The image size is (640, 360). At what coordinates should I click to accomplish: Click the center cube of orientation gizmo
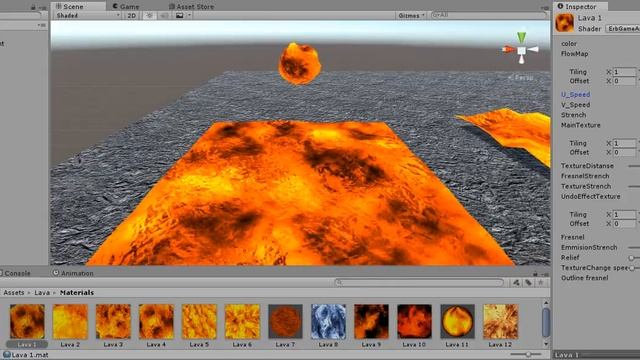(522, 51)
